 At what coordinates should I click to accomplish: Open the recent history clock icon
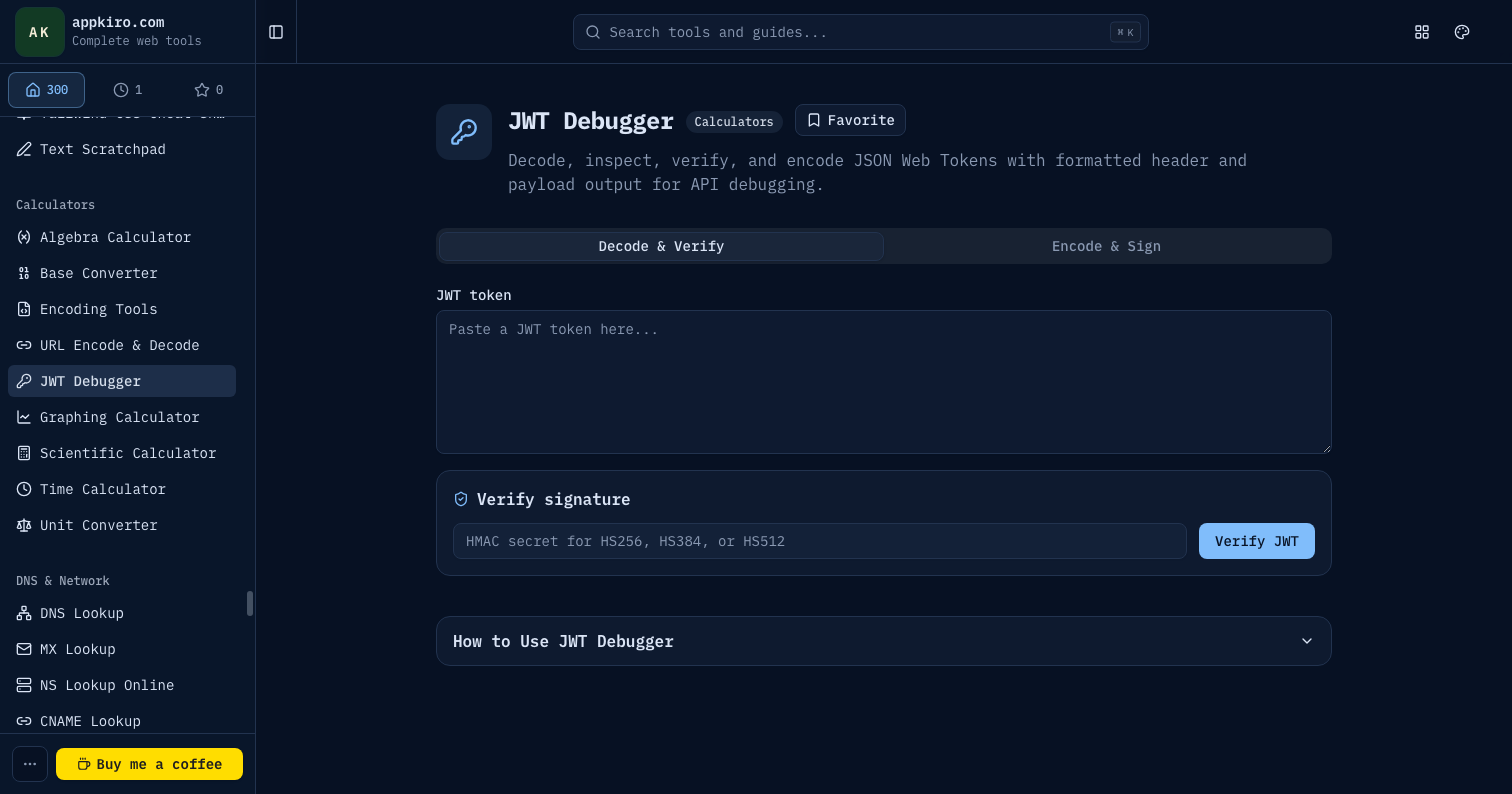(128, 90)
